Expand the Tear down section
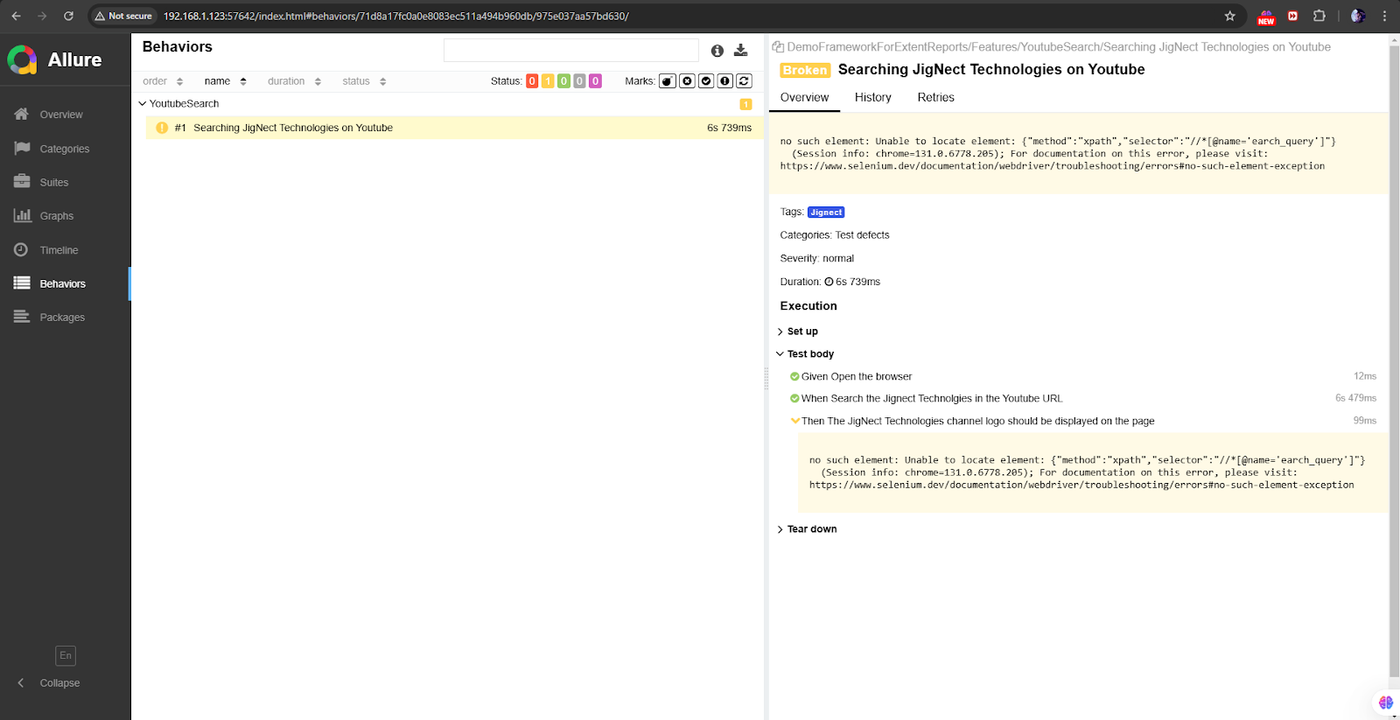1400x720 pixels. 807,529
